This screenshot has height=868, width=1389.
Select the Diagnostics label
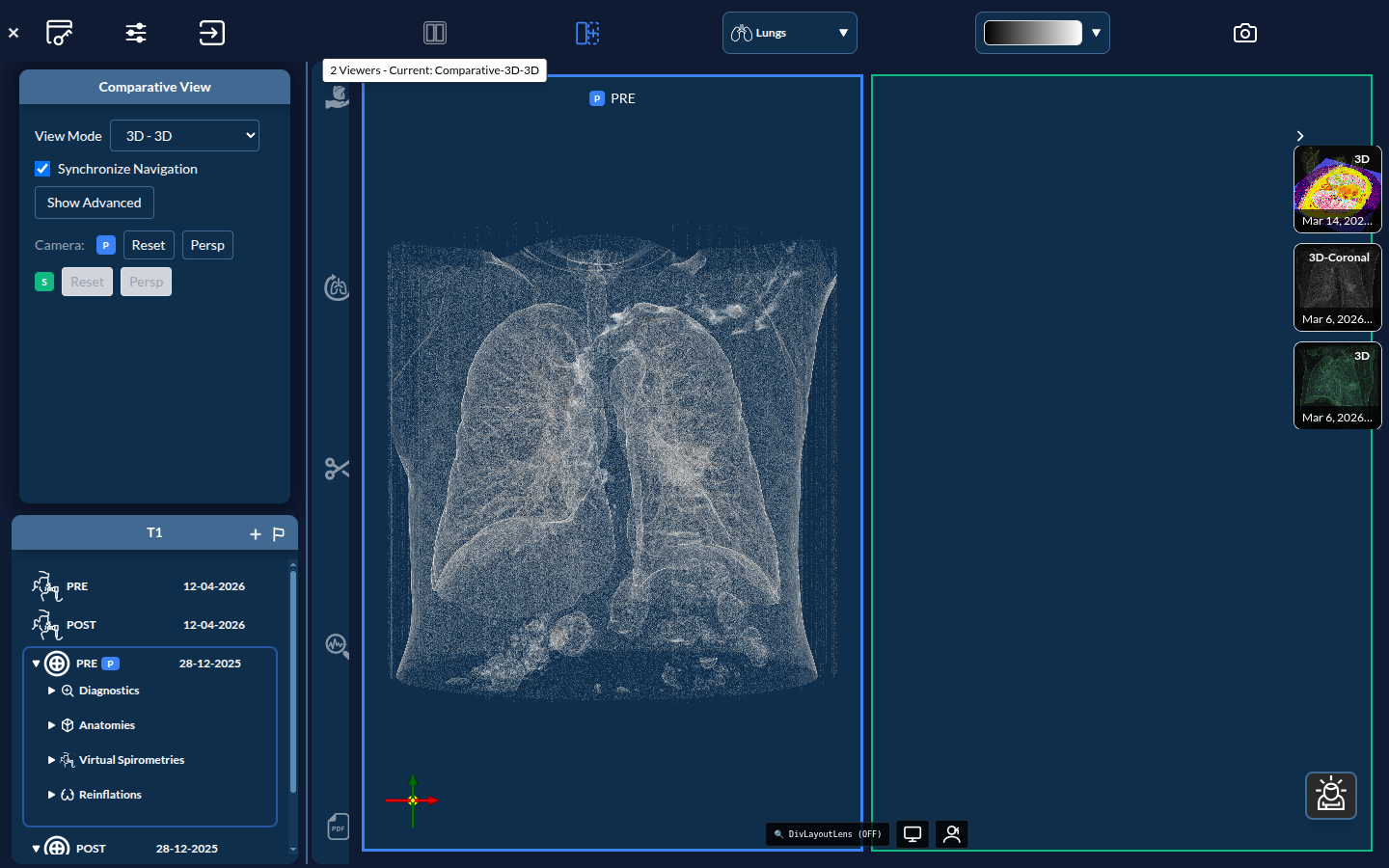point(109,691)
